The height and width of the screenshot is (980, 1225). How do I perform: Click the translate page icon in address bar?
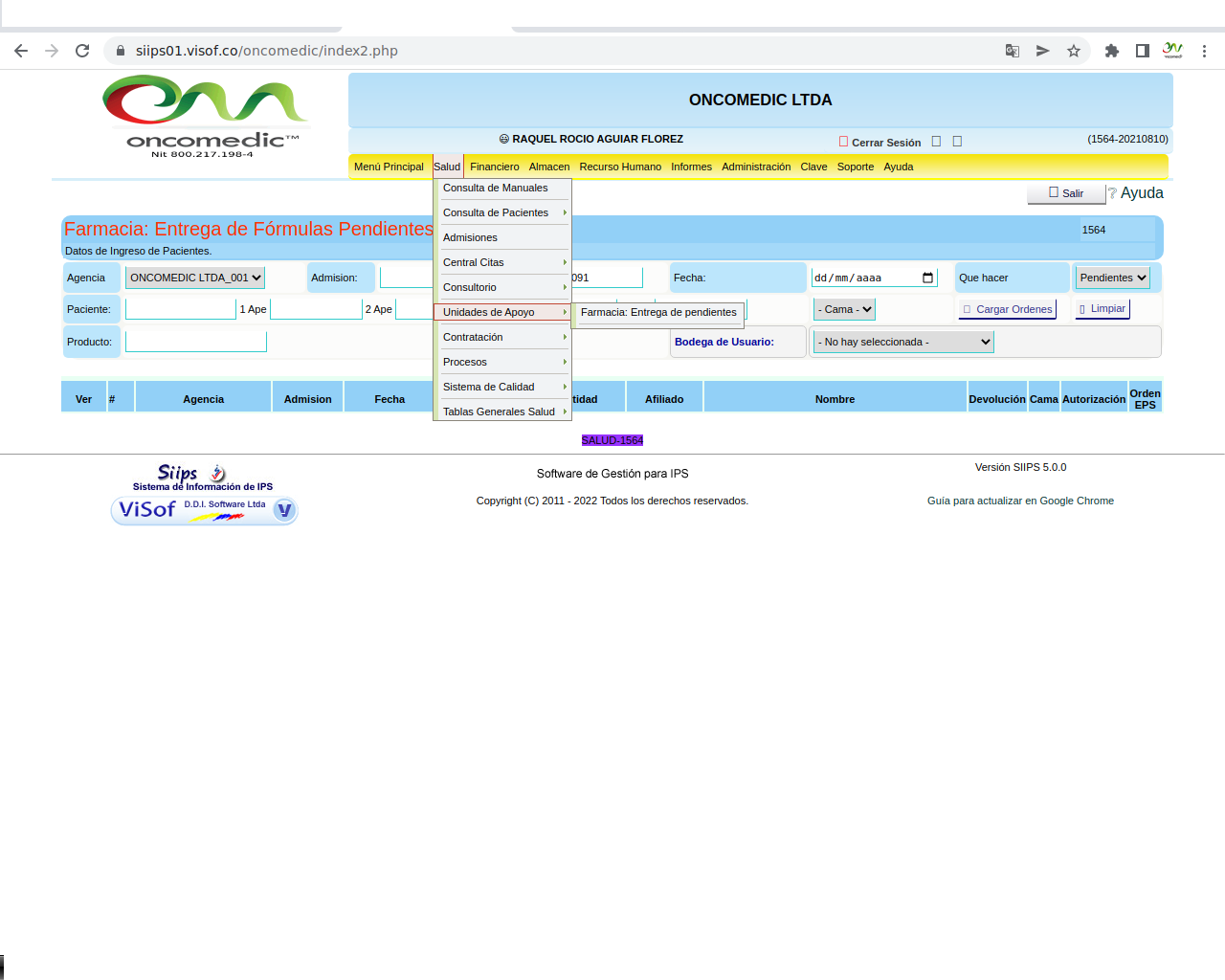[1012, 51]
